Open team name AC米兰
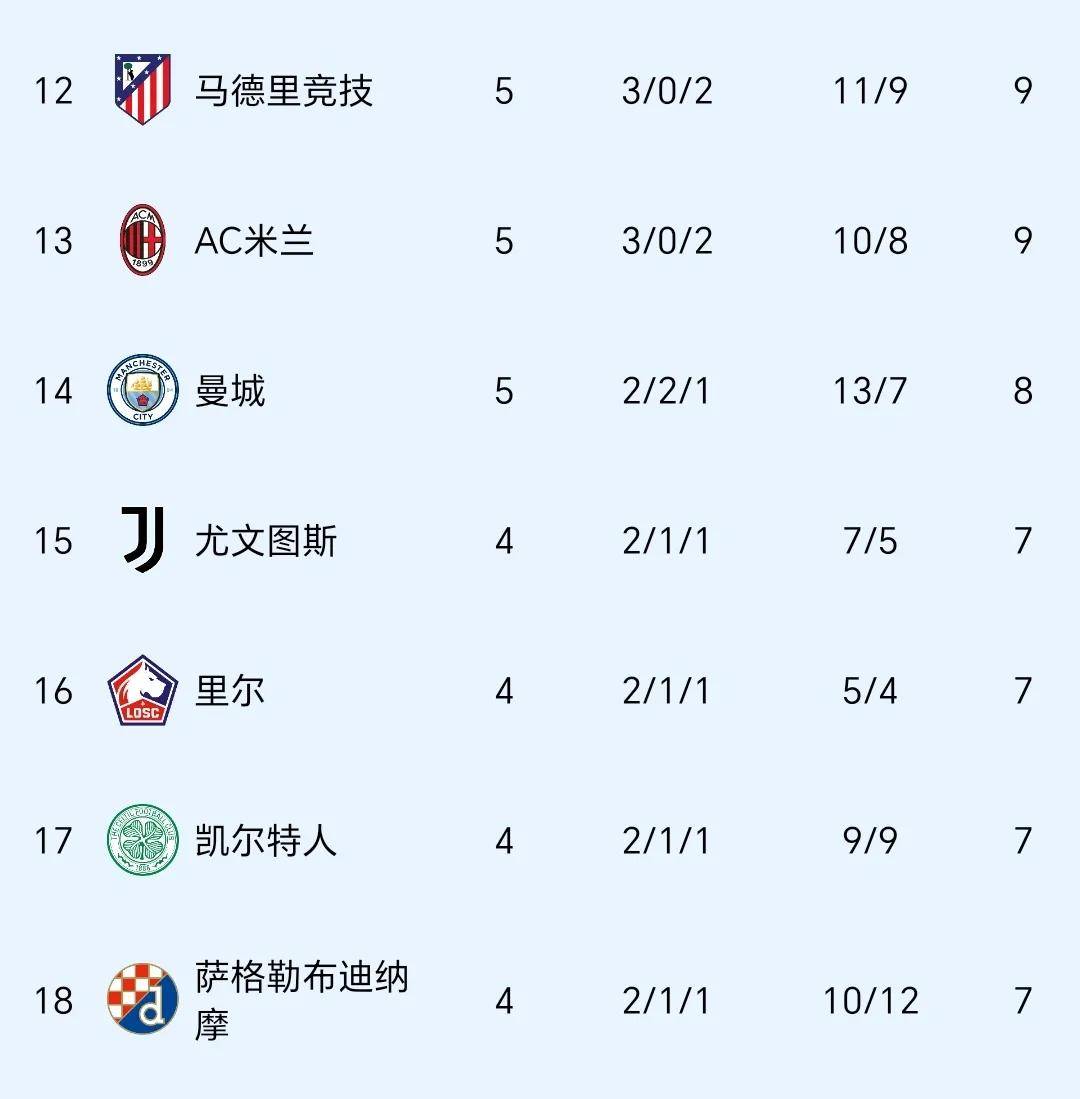Screen dimensions: 1080x1099 click(x=254, y=241)
